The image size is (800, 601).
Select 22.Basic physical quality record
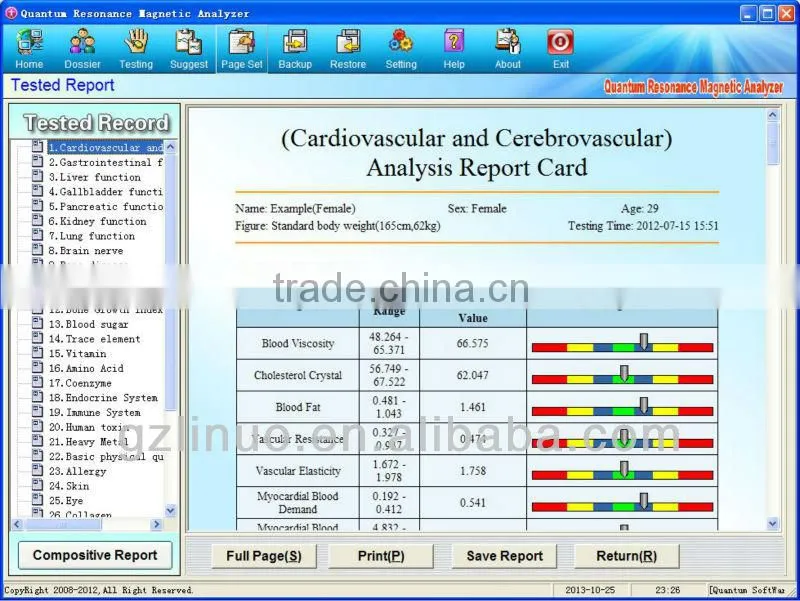tap(106, 457)
